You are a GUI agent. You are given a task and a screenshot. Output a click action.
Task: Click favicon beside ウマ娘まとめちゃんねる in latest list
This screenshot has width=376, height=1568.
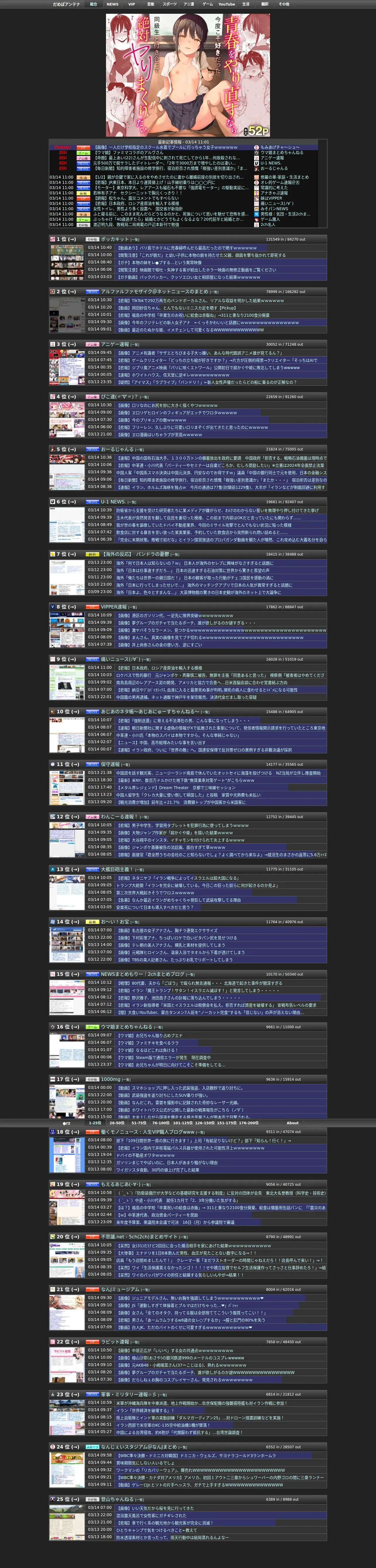coord(257,153)
